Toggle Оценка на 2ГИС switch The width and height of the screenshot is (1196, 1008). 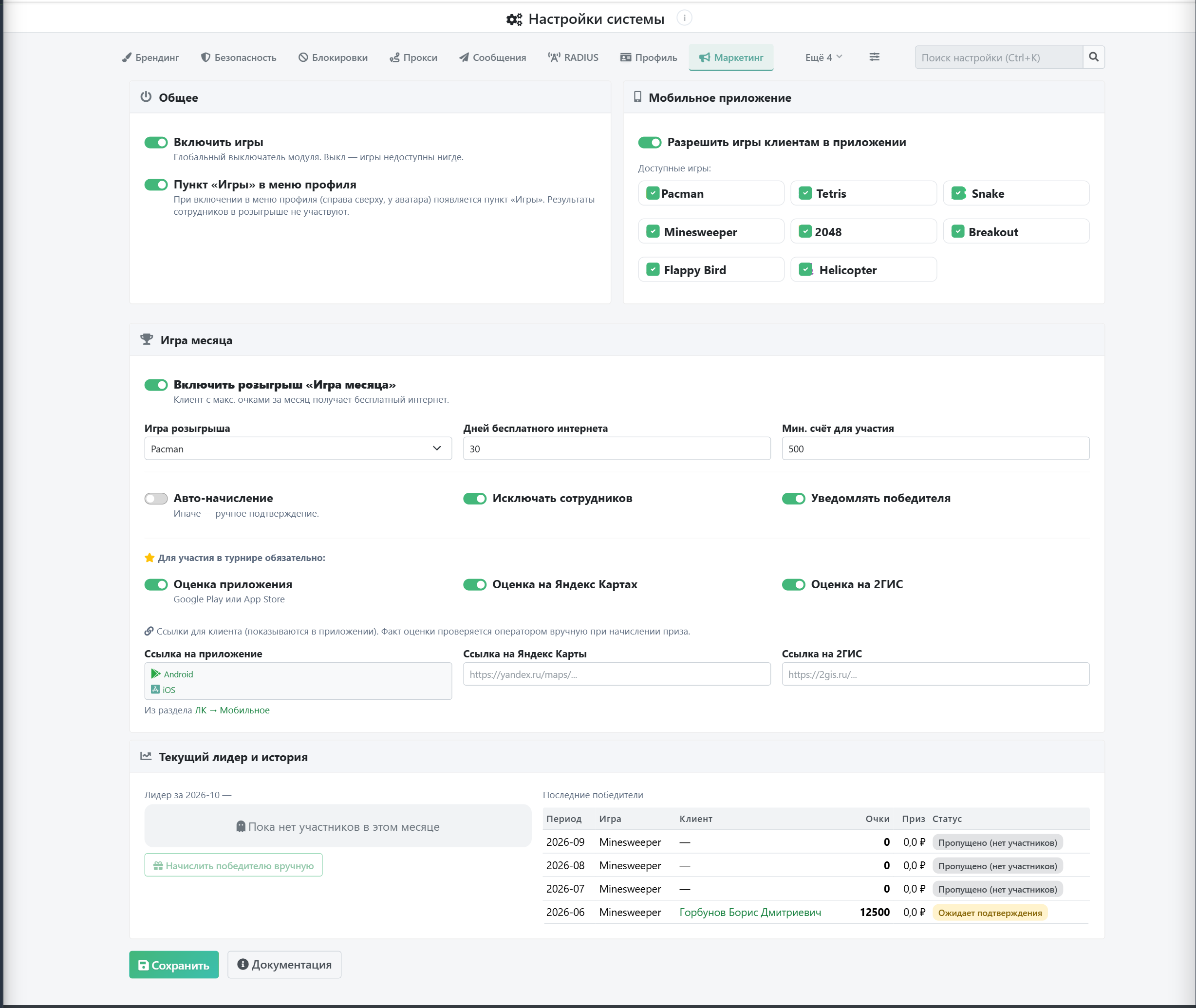tap(794, 584)
